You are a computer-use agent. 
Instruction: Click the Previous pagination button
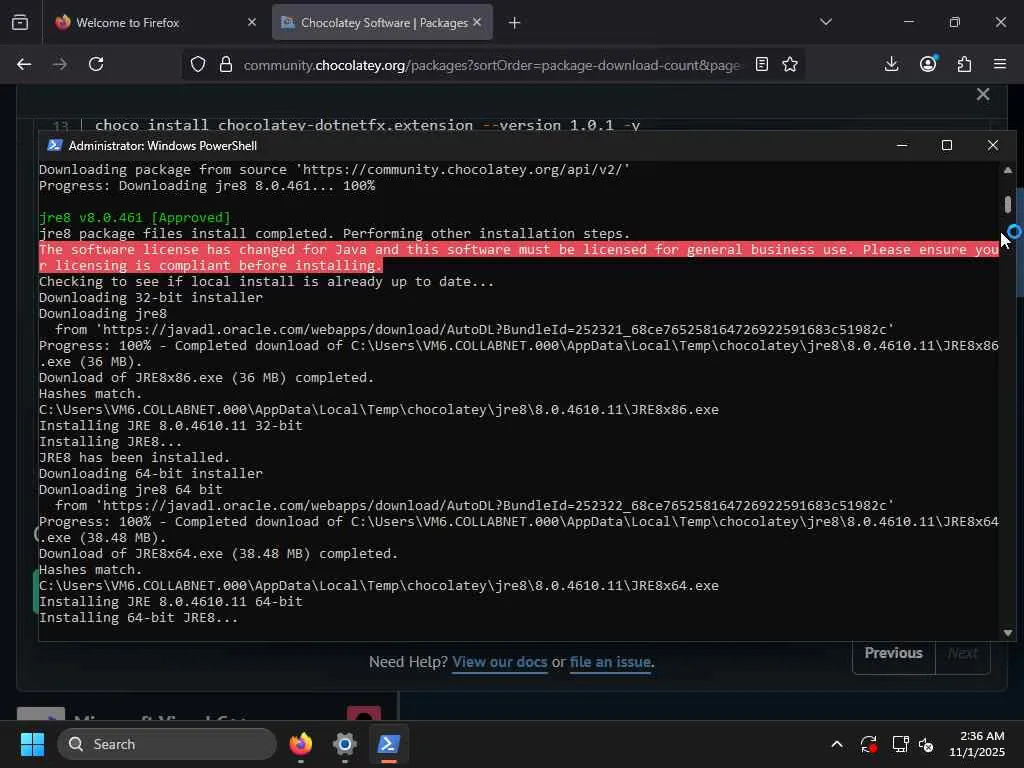point(893,654)
